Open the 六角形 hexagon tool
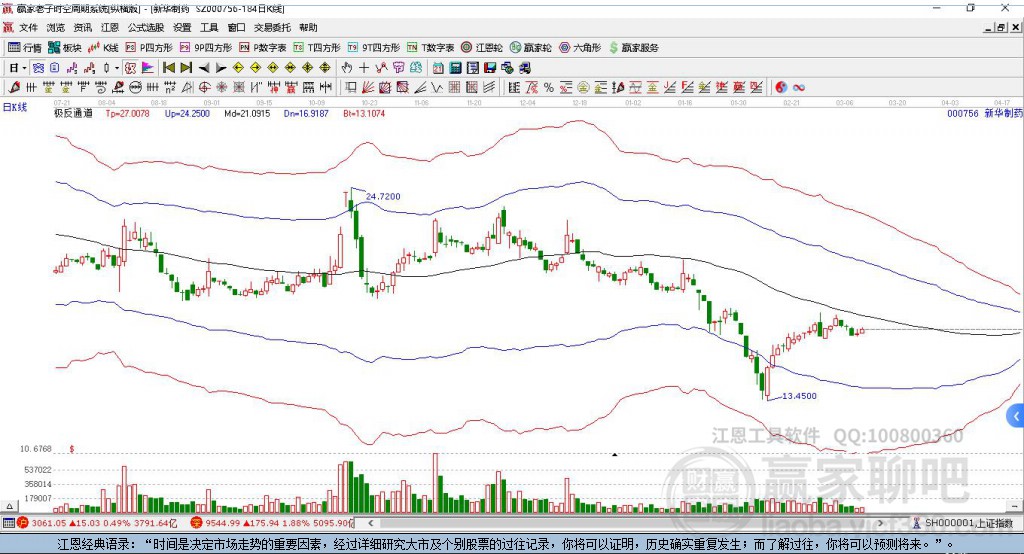The height and width of the screenshot is (554, 1024). [580, 48]
